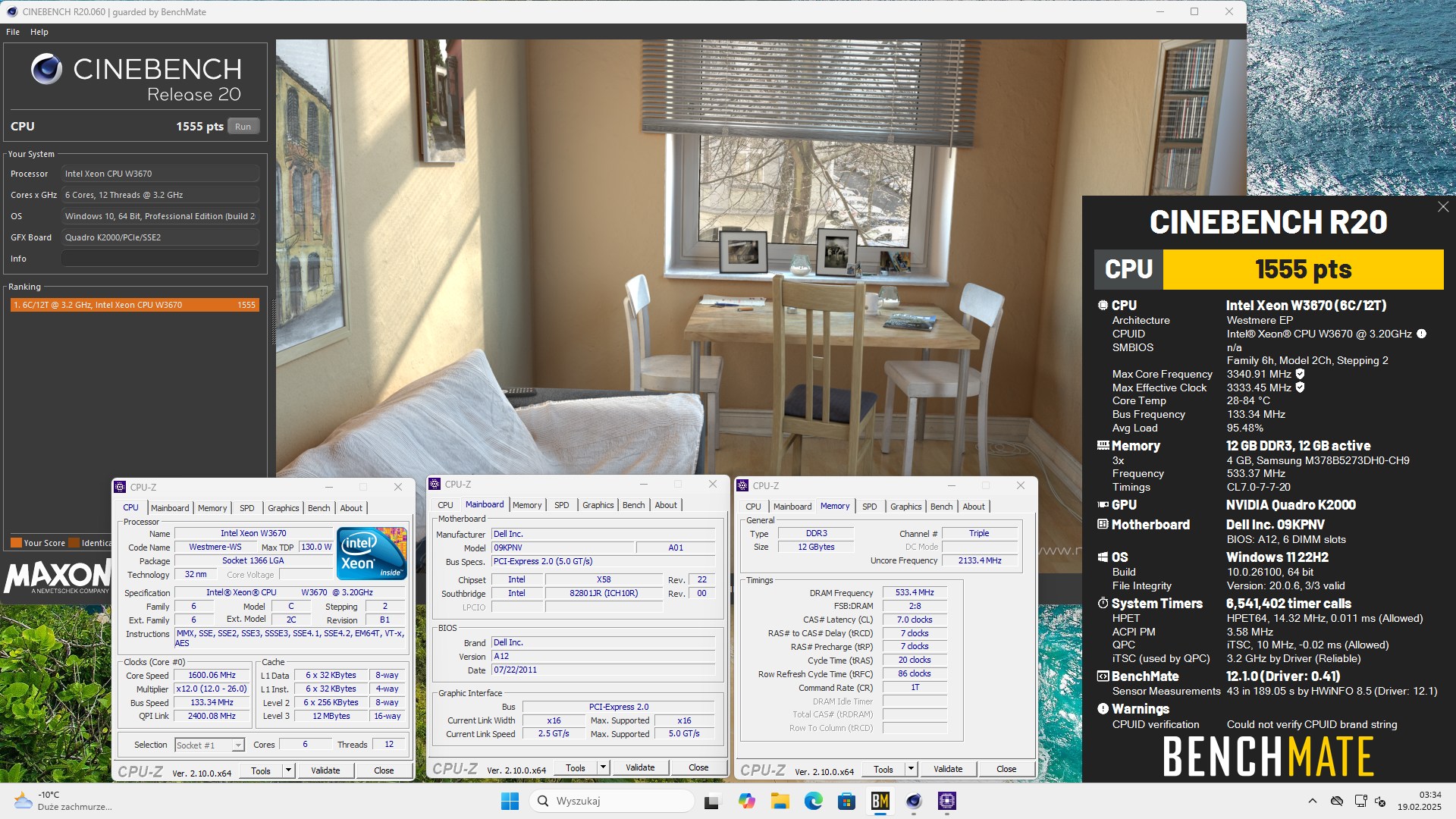Viewport: 1456px width, 819px height.
Task: Click the DRAM Frequency value 533.4 MHz
Action: (x=915, y=593)
